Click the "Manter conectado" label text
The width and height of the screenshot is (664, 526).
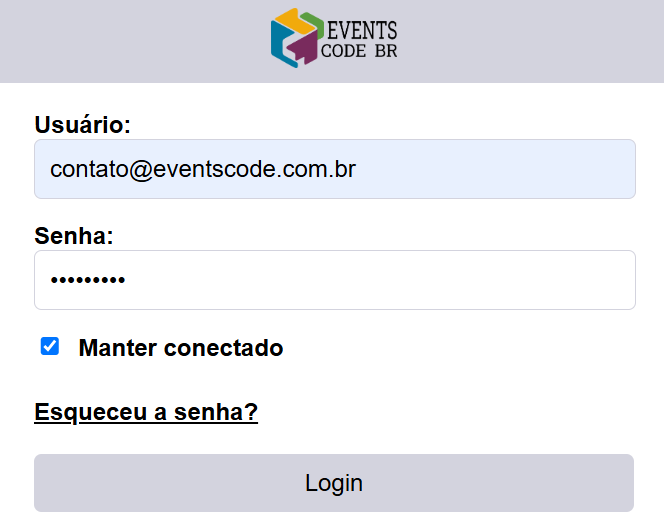181,348
